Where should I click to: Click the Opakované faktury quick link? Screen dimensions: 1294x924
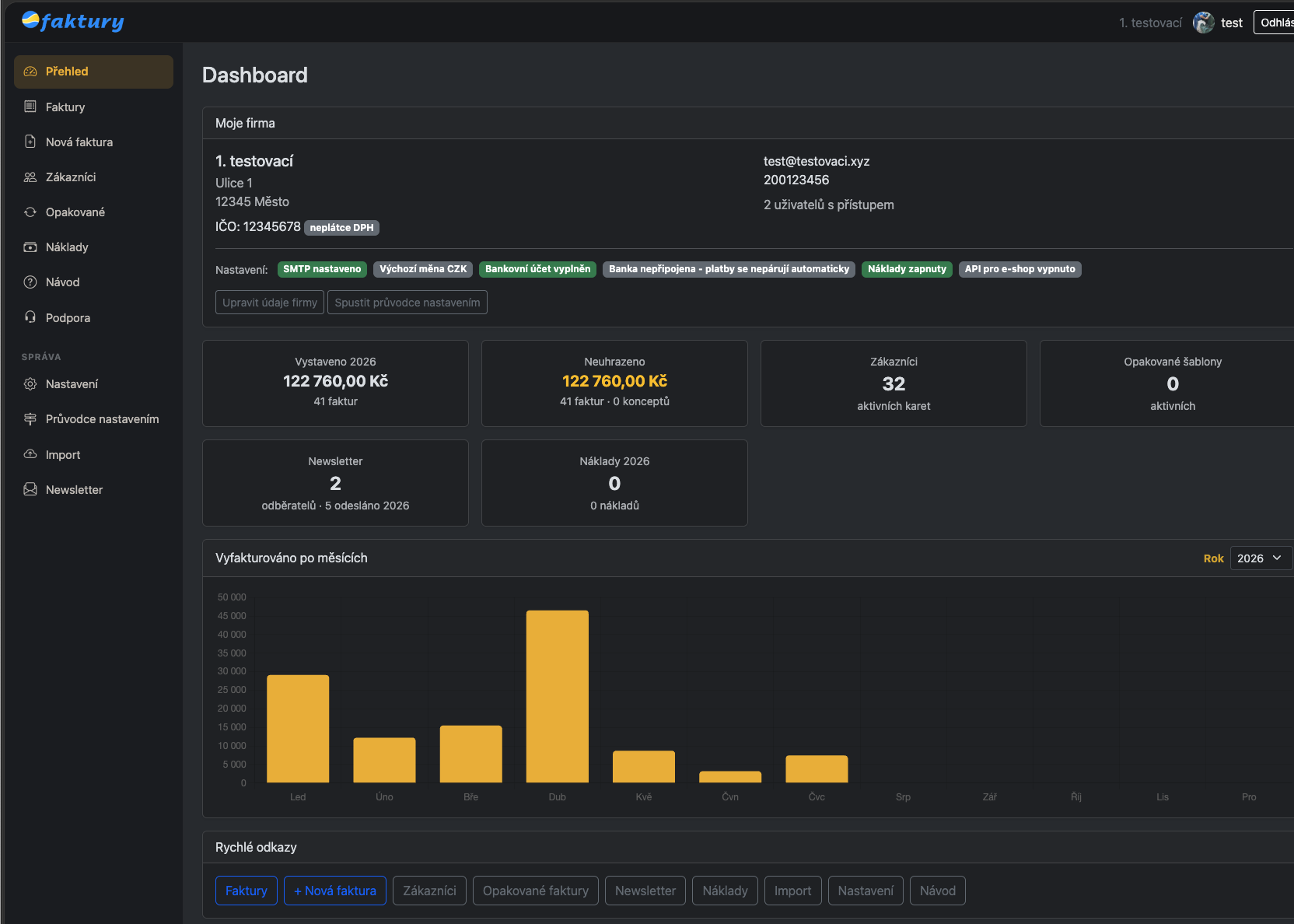(536, 891)
